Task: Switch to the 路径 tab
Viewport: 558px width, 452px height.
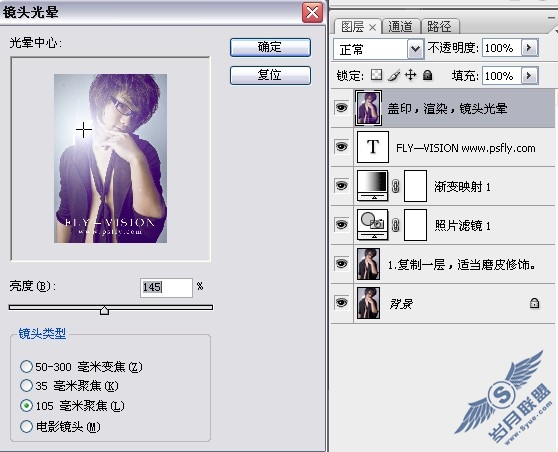Action: click(439, 27)
